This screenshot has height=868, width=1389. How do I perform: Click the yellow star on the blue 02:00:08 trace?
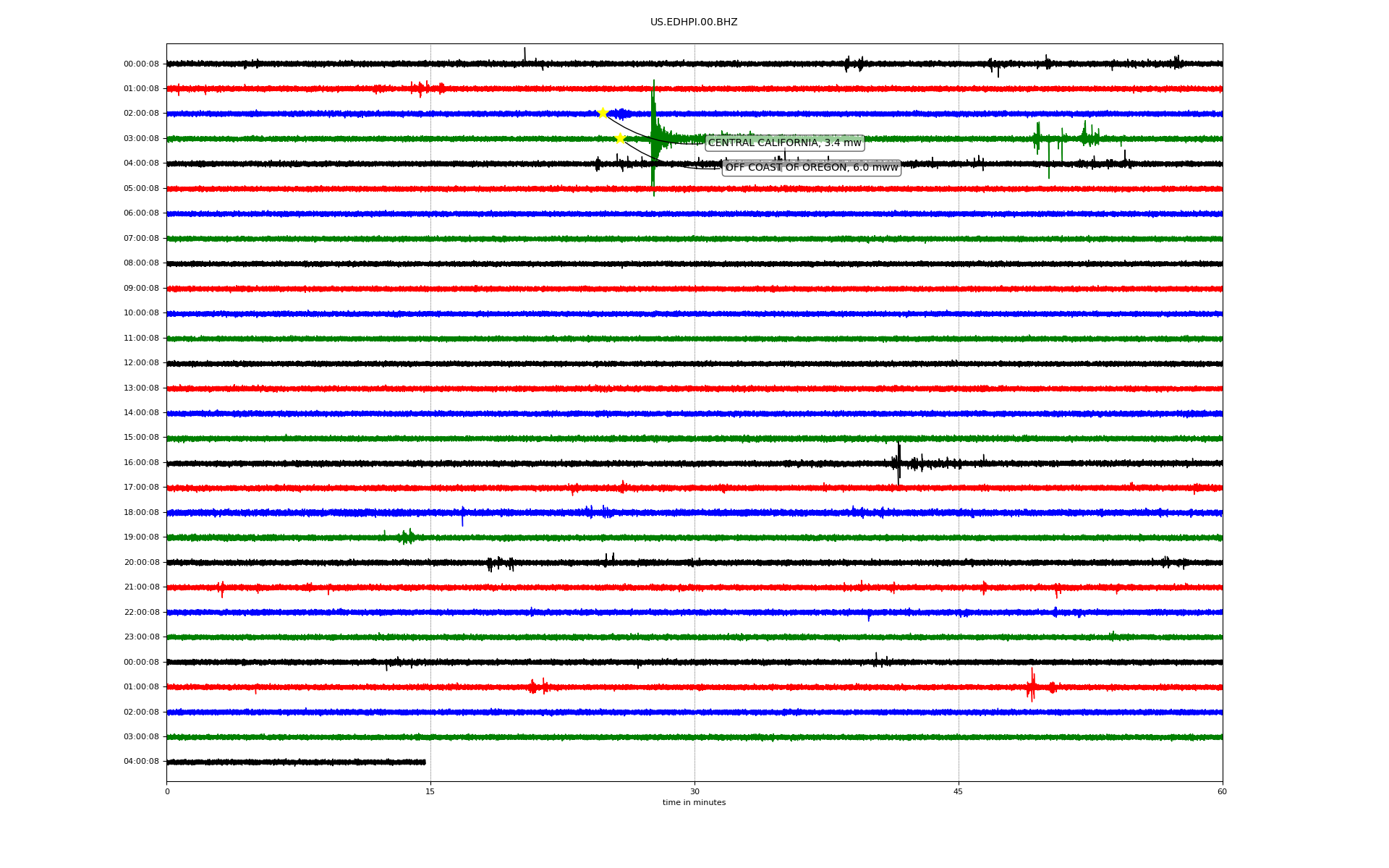pos(602,113)
